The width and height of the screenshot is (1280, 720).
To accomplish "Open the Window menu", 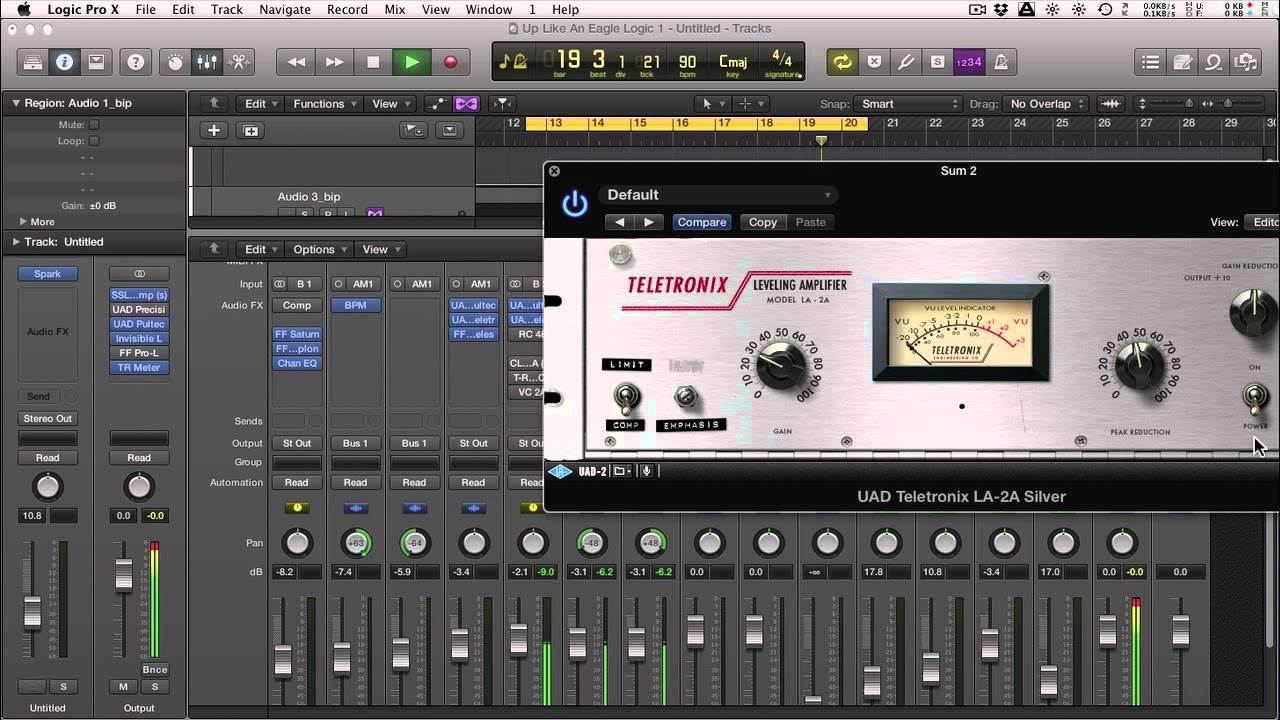I will tap(489, 9).
